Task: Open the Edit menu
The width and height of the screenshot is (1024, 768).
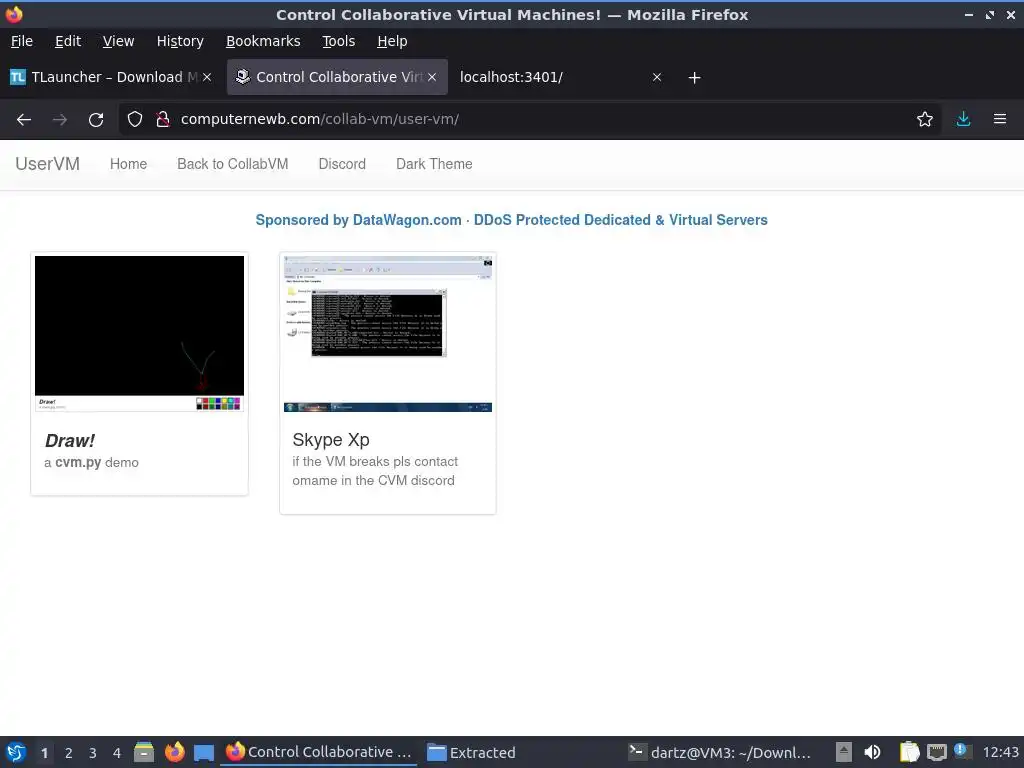Action: click(x=68, y=41)
